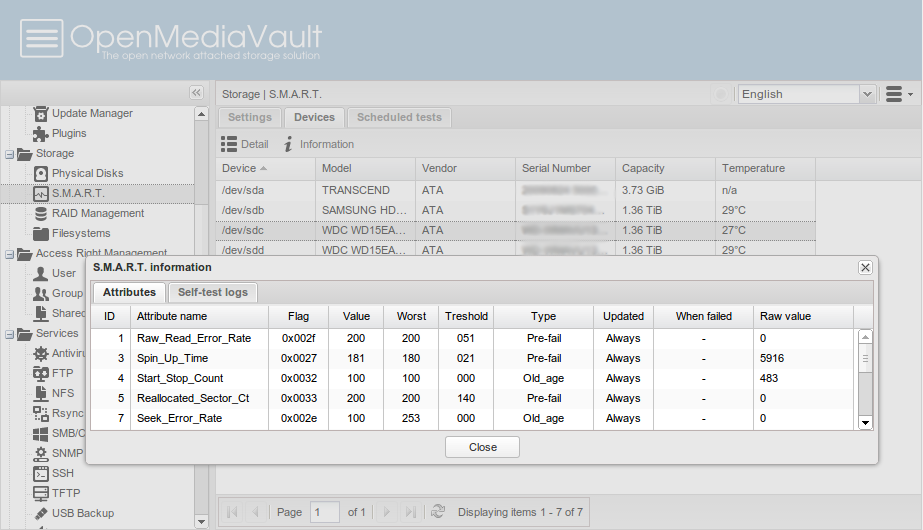The height and width of the screenshot is (530, 923).
Task: Go to the first page button
Action: (x=233, y=512)
